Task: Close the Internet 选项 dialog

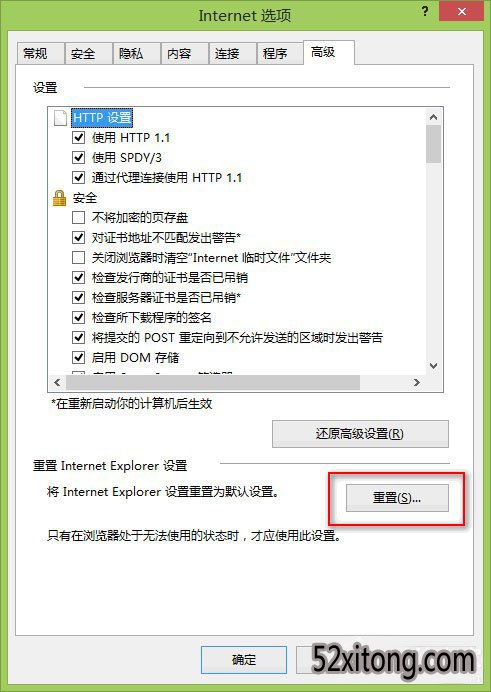Action: pyautogui.click(x=461, y=12)
